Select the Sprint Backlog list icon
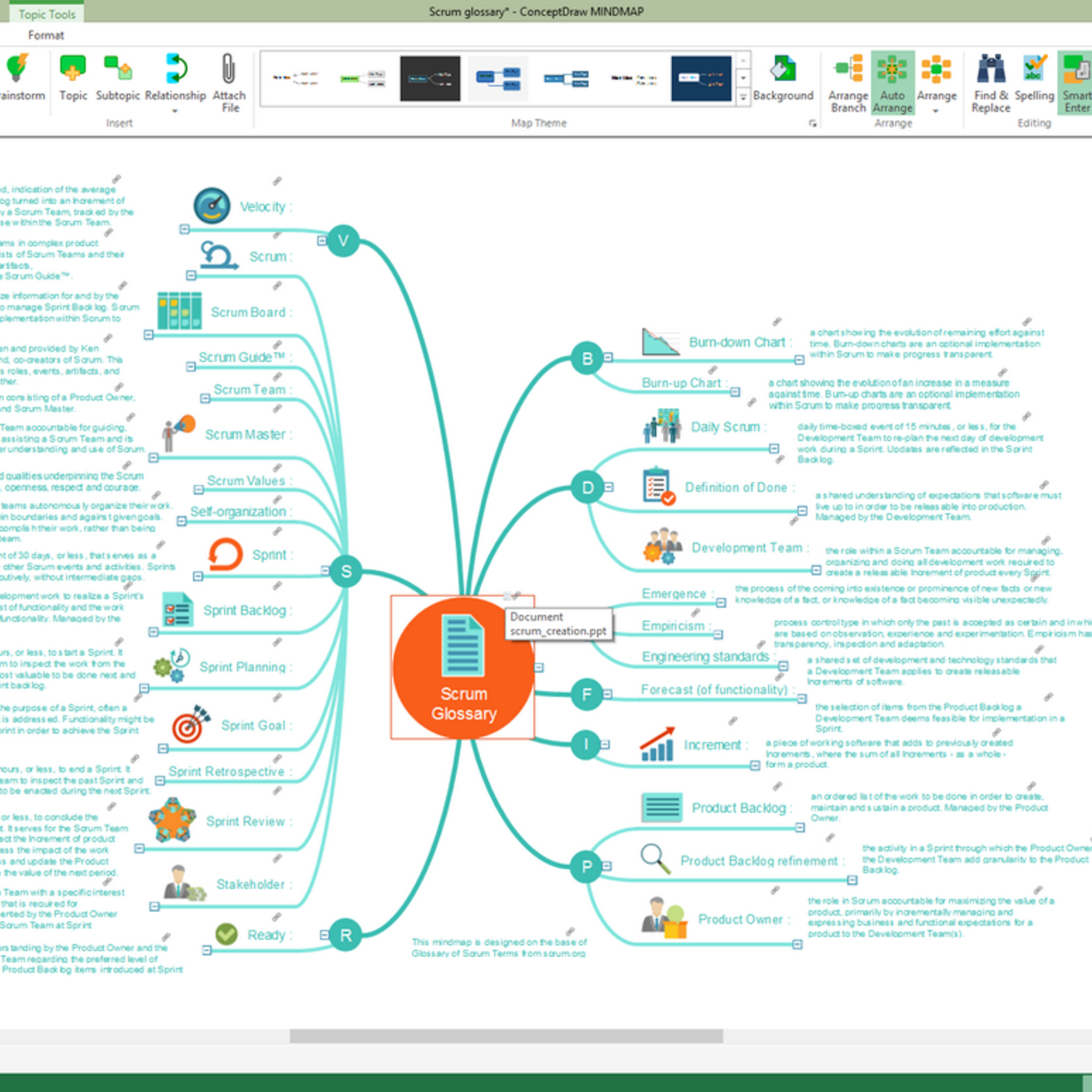The image size is (1092, 1092). click(x=178, y=609)
